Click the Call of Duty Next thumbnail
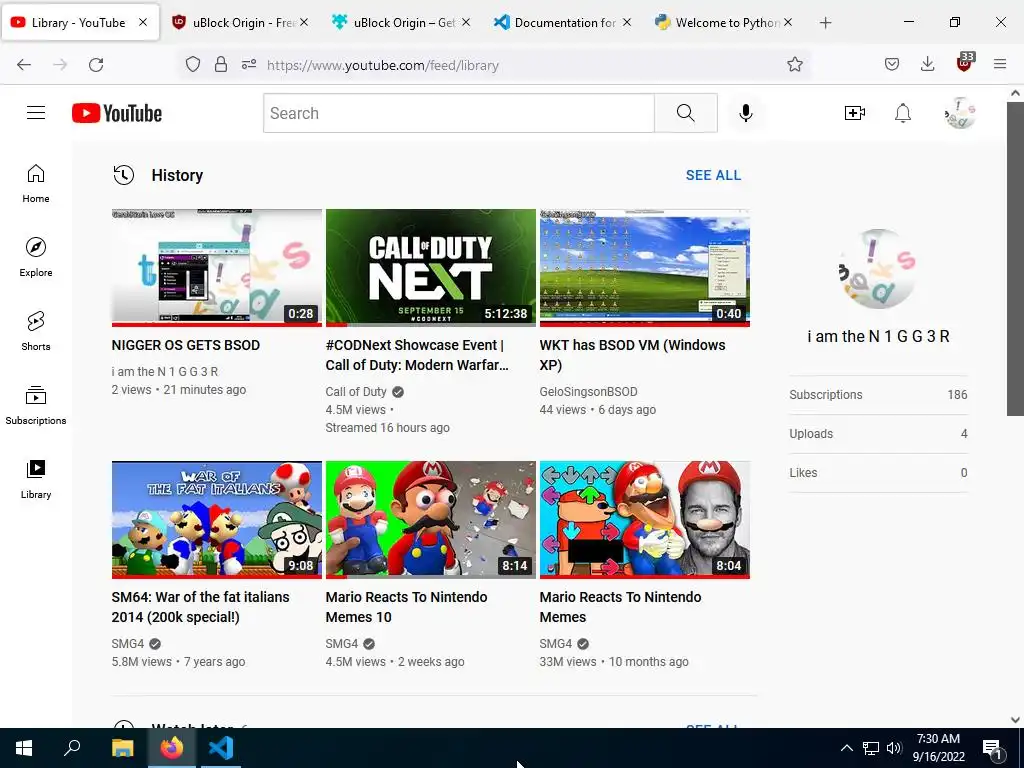This screenshot has height=768, width=1024. click(x=431, y=267)
